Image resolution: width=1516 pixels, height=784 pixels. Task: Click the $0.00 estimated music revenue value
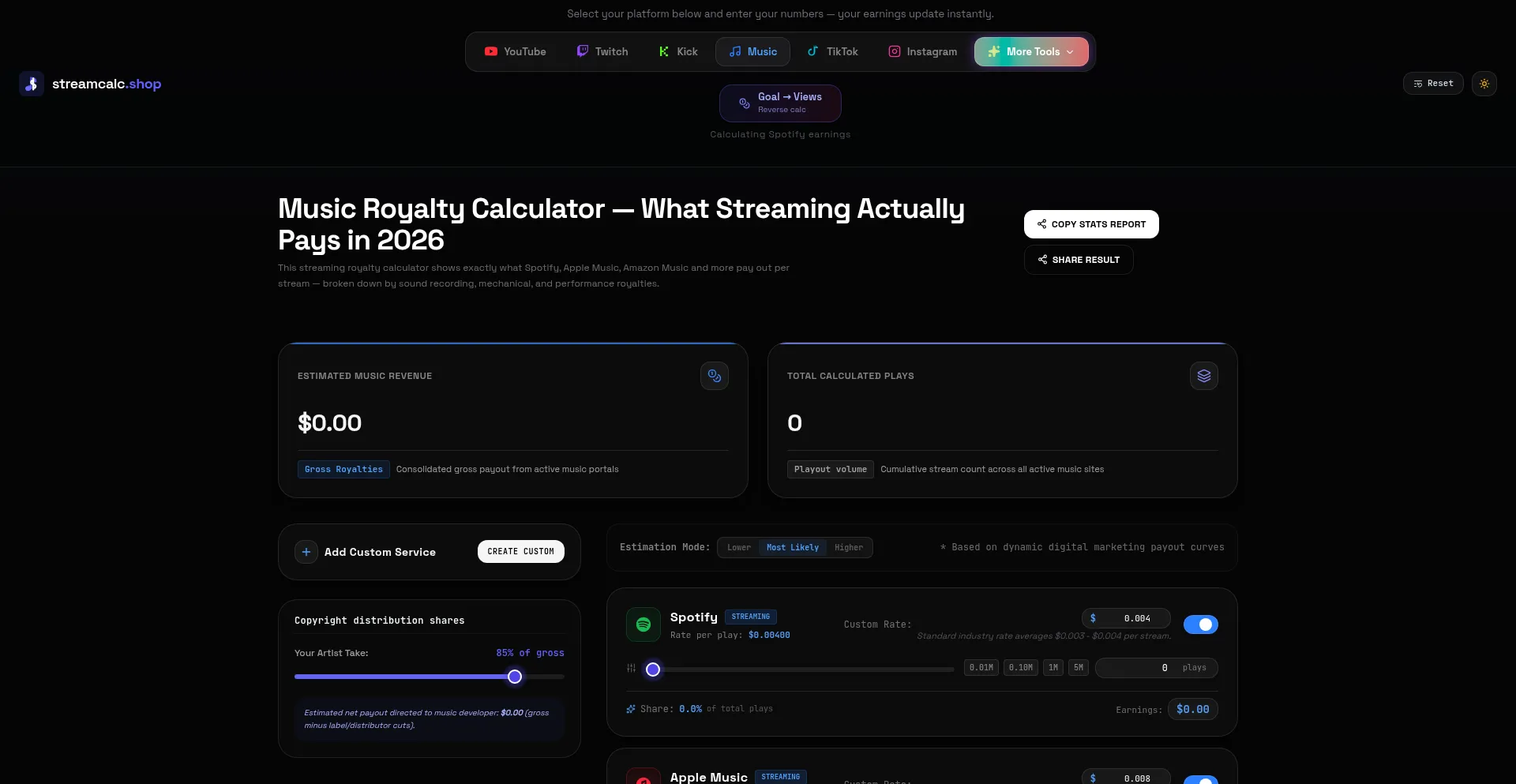[329, 423]
